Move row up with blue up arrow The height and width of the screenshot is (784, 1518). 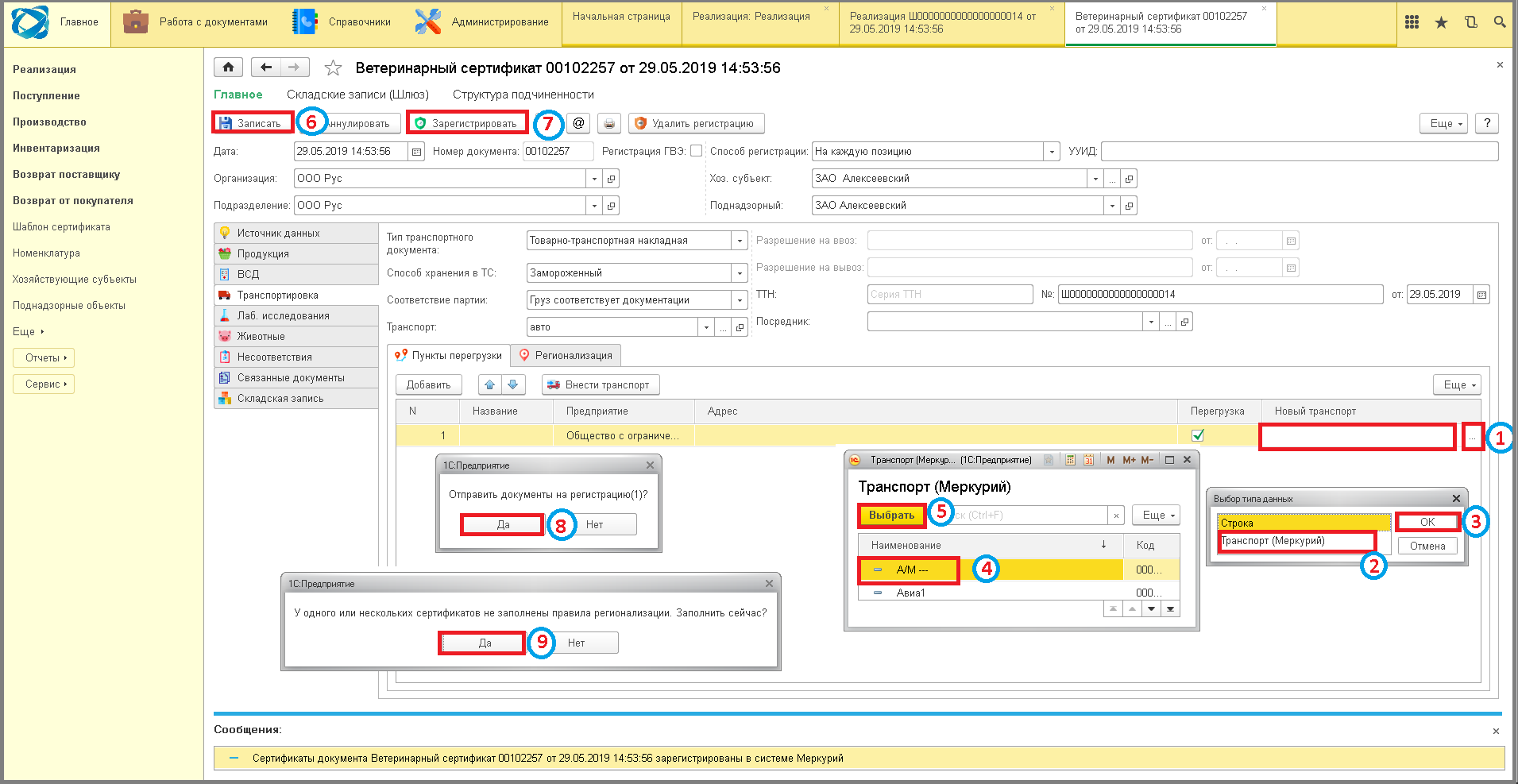point(489,384)
